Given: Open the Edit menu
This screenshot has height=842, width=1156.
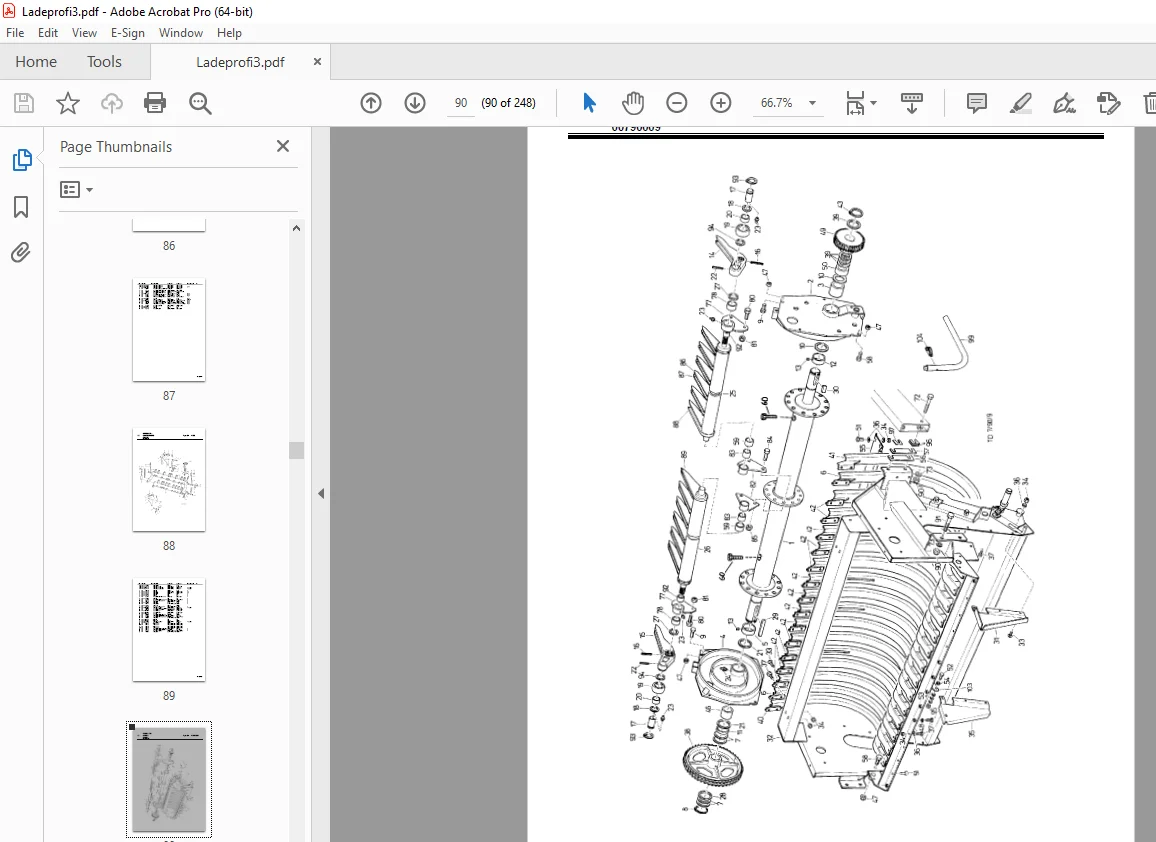Looking at the screenshot, I should point(48,32).
